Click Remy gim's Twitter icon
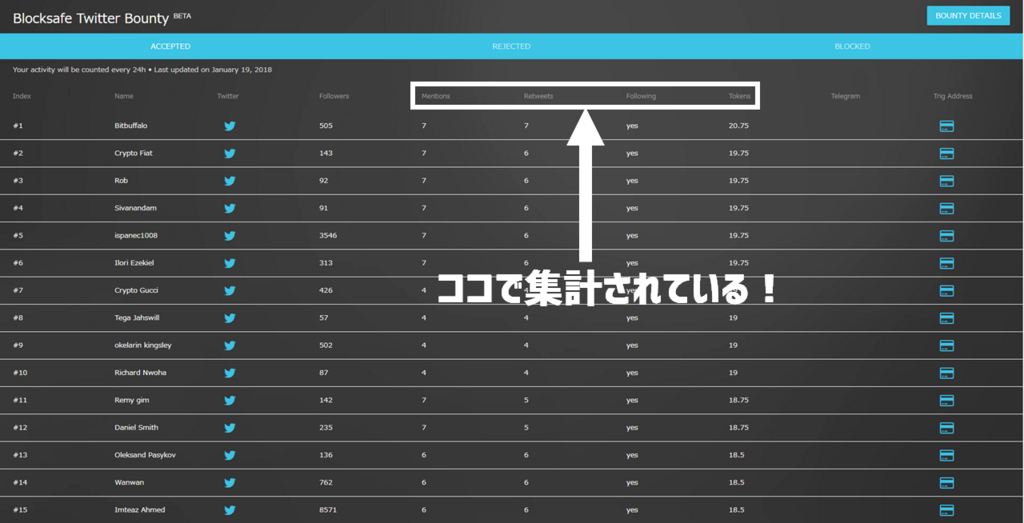The height and width of the screenshot is (523, 1024). pyautogui.click(x=230, y=400)
